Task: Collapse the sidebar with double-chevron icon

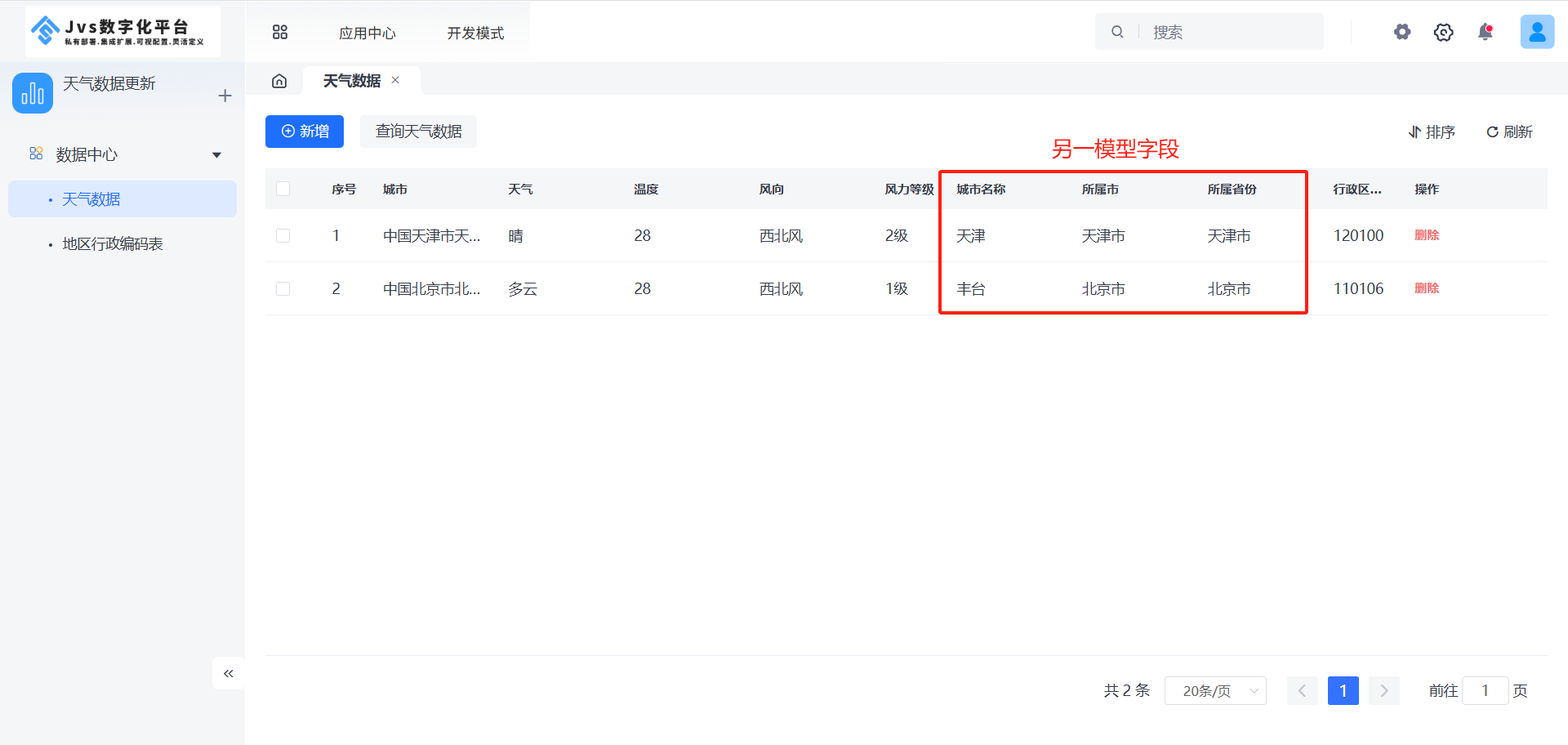Action: click(x=229, y=673)
